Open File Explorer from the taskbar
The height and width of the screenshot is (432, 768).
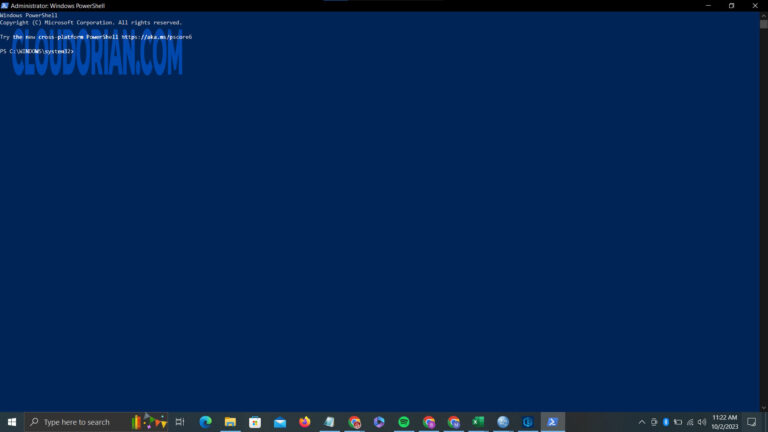point(230,422)
